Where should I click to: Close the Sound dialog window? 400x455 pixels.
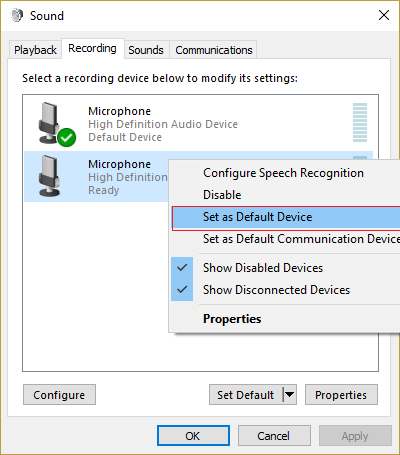click(384, 15)
